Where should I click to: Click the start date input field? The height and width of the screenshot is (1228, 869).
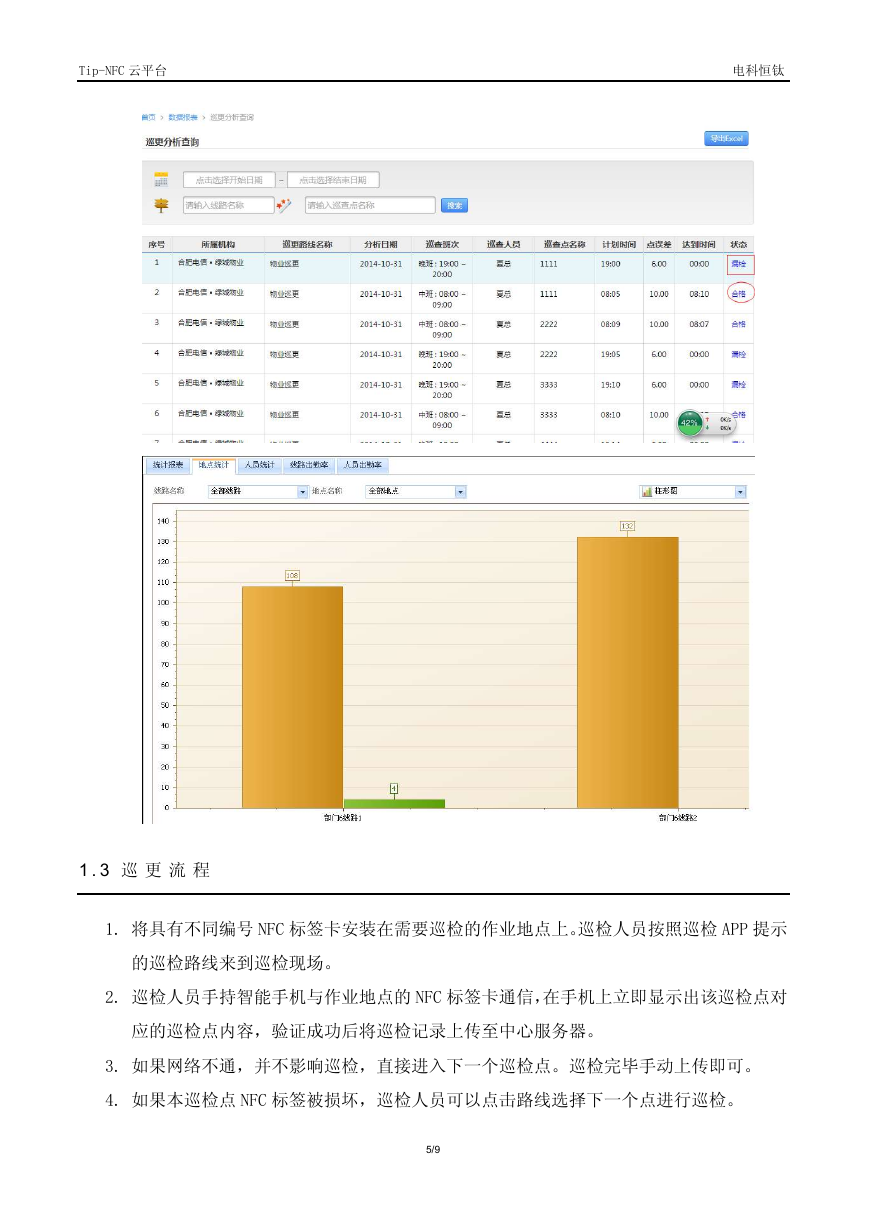point(229,180)
